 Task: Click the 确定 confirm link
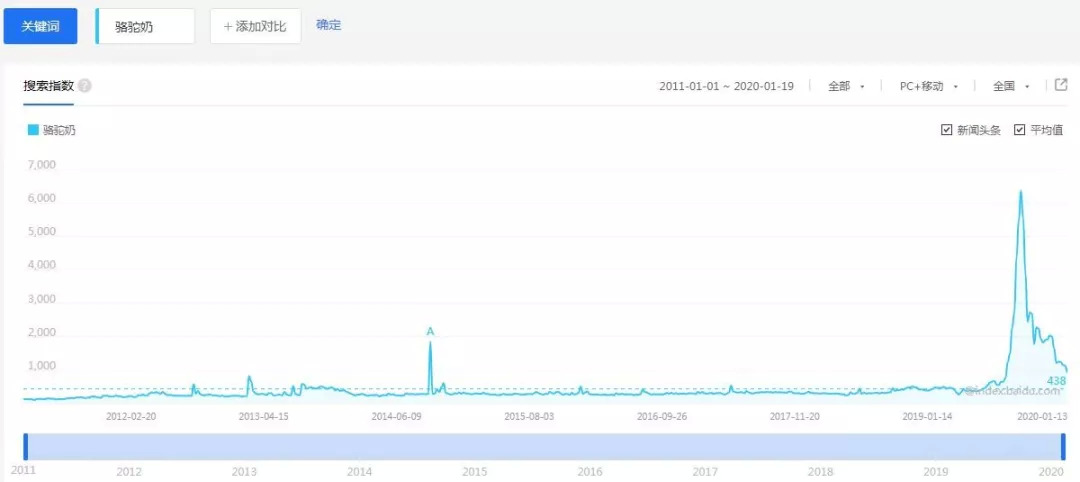(x=329, y=25)
